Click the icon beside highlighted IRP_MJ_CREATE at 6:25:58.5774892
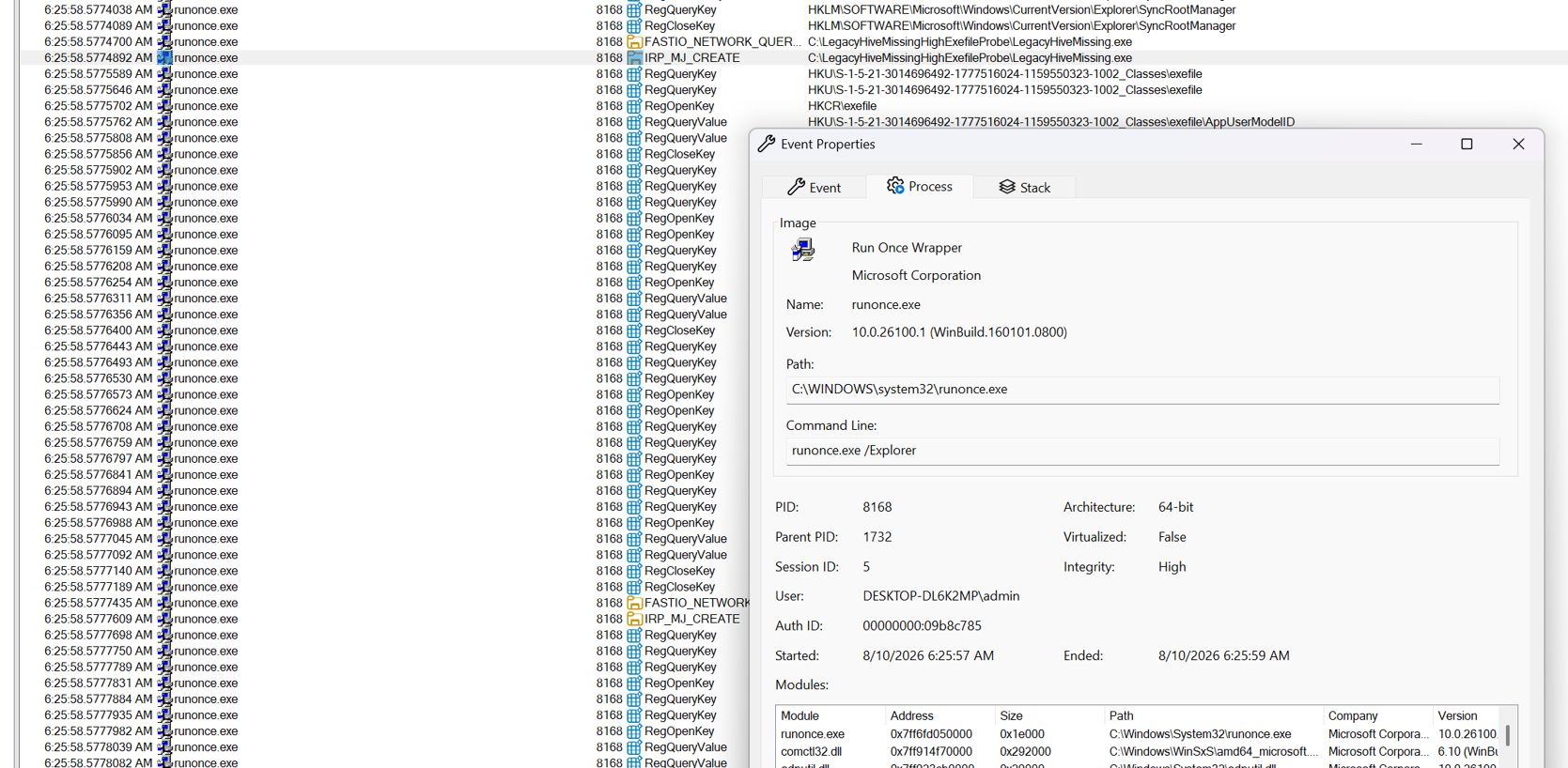1568x768 pixels. coord(634,57)
